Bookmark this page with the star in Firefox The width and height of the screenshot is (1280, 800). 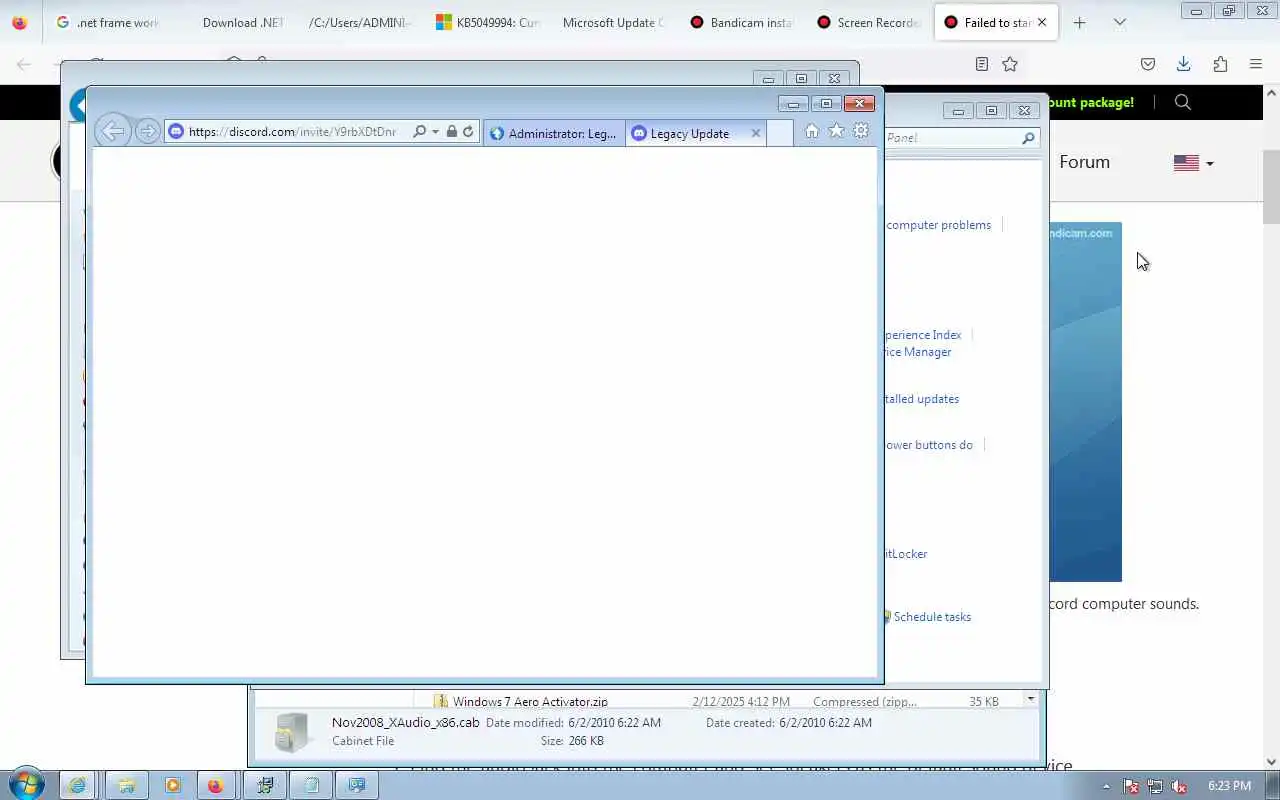(1010, 64)
